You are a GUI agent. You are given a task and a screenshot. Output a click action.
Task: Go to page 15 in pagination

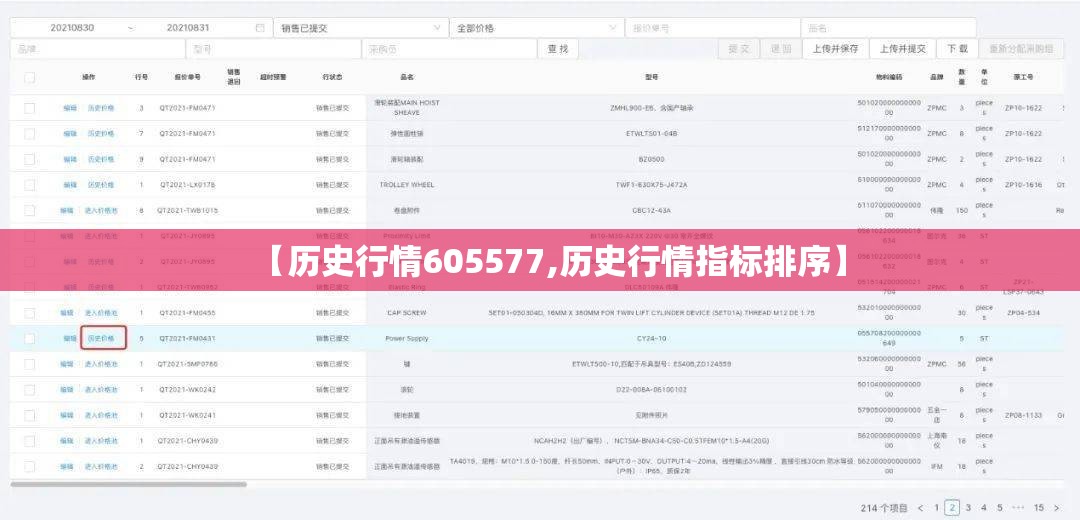(1039, 508)
